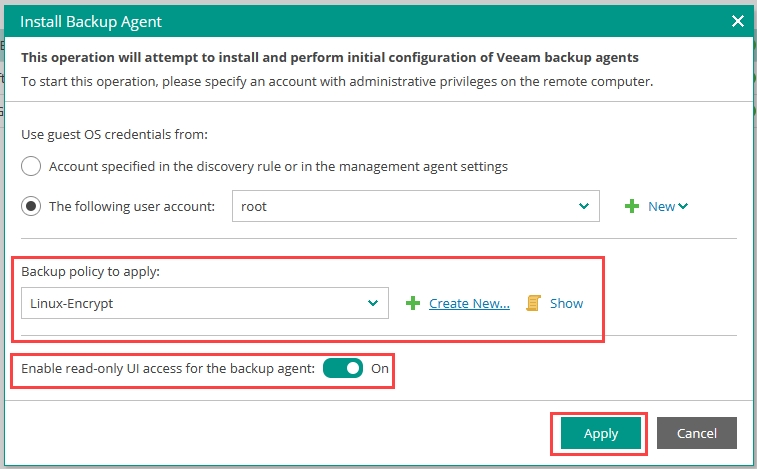Click the New account label
Screen dimensions: 757x469
[x=661, y=207]
